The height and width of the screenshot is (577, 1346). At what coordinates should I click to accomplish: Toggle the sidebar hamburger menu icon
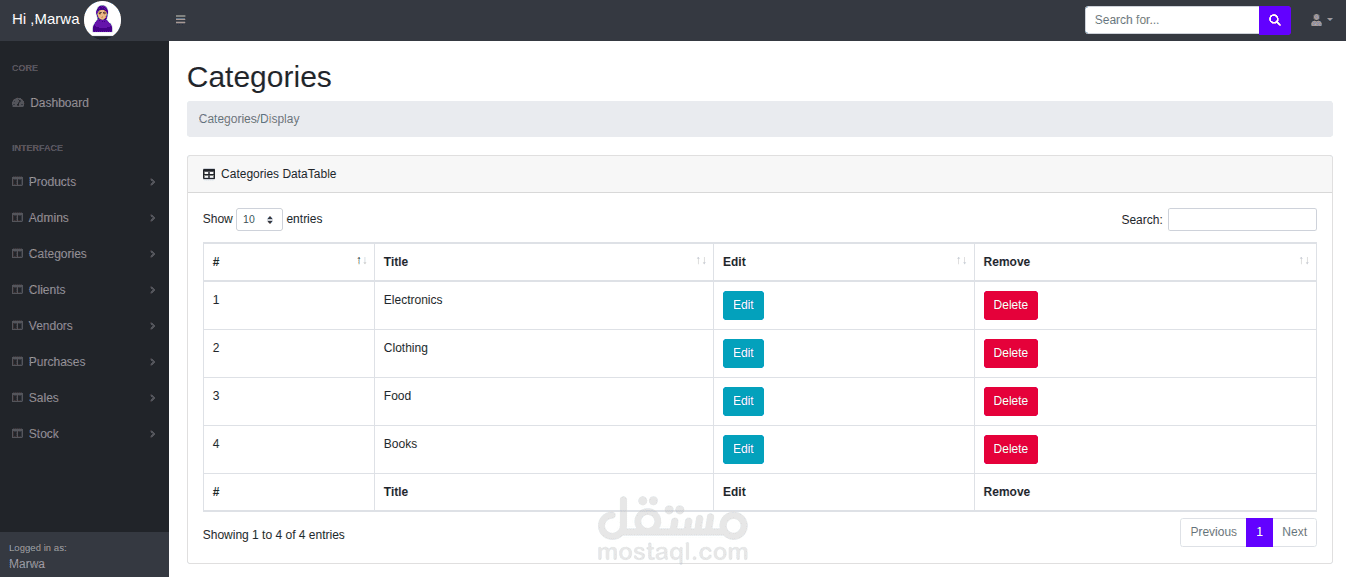coord(180,20)
